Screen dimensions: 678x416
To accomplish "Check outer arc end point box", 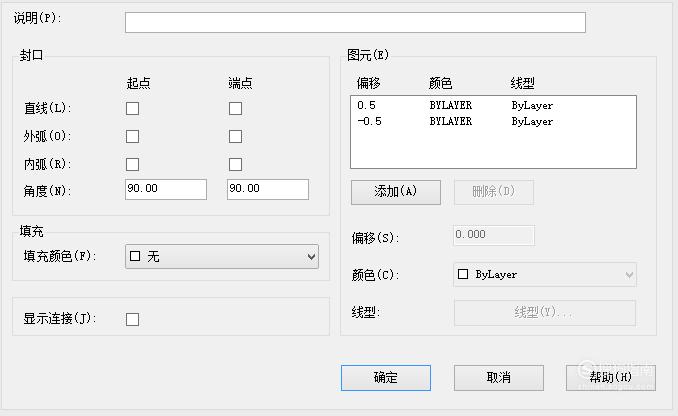I will [235, 136].
